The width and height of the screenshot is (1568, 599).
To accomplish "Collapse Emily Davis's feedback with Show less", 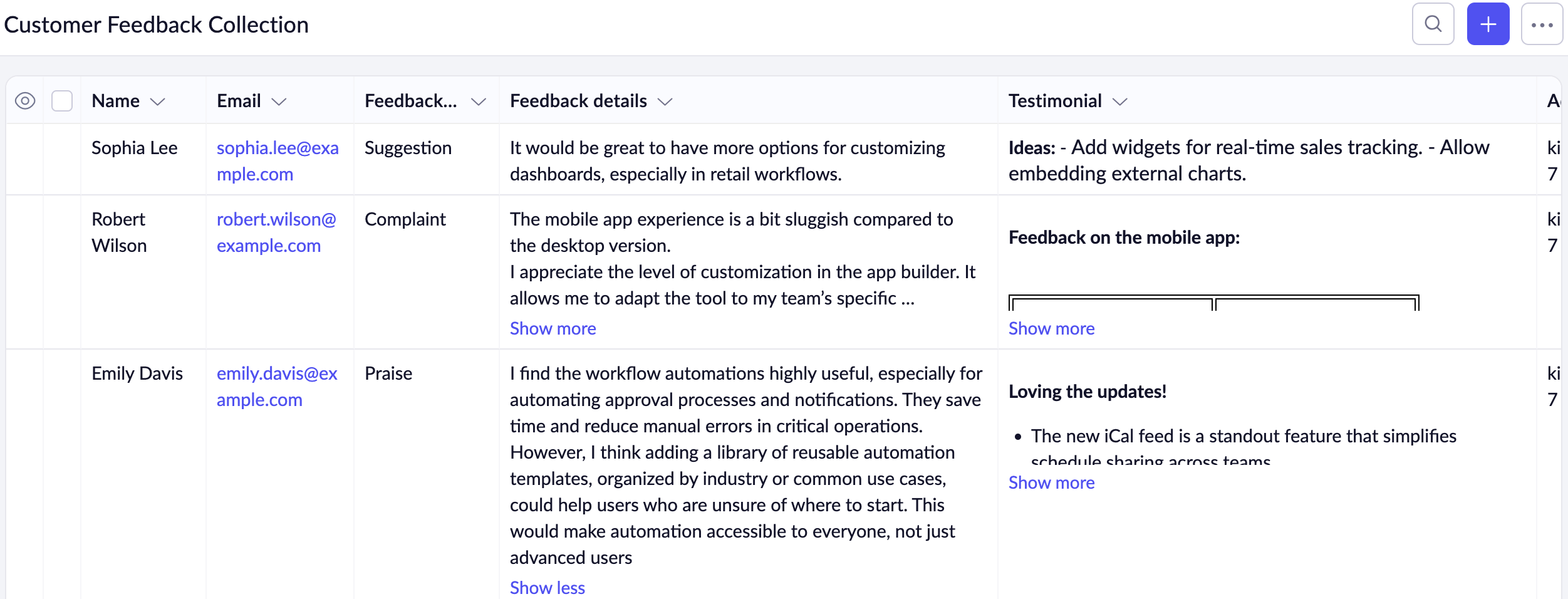I will pyautogui.click(x=547, y=588).
